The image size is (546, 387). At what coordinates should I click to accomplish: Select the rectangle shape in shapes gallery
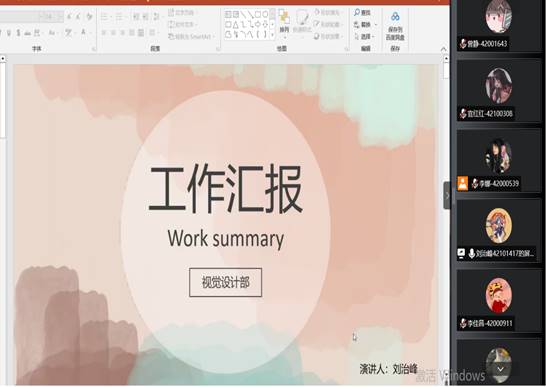pyautogui.click(x=258, y=14)
